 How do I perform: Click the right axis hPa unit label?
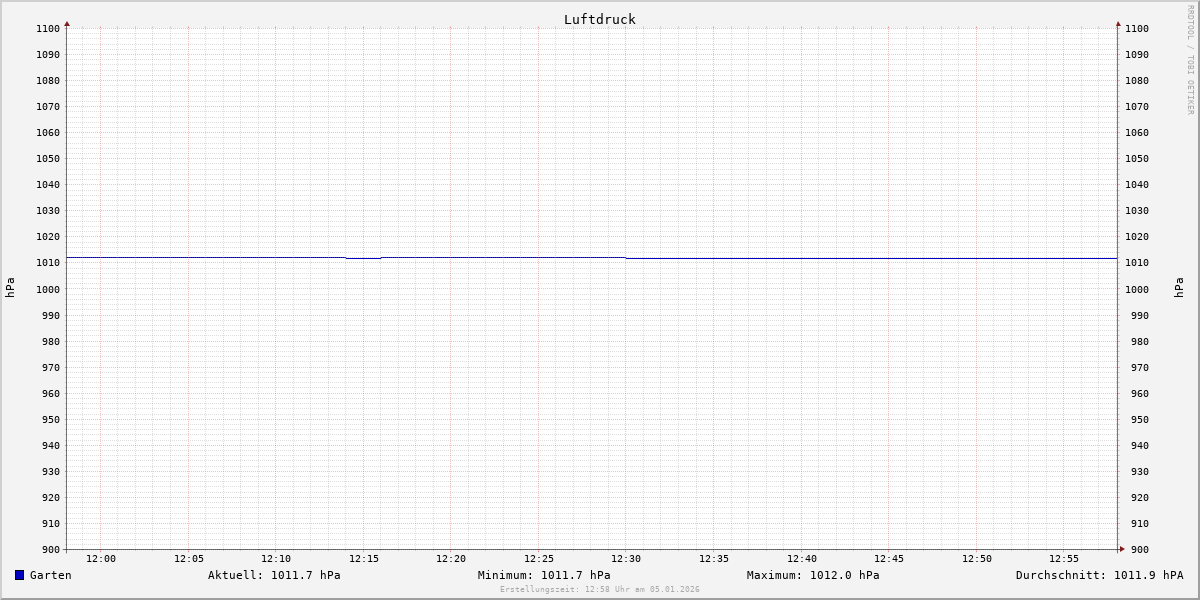(x=1179, y=288)
